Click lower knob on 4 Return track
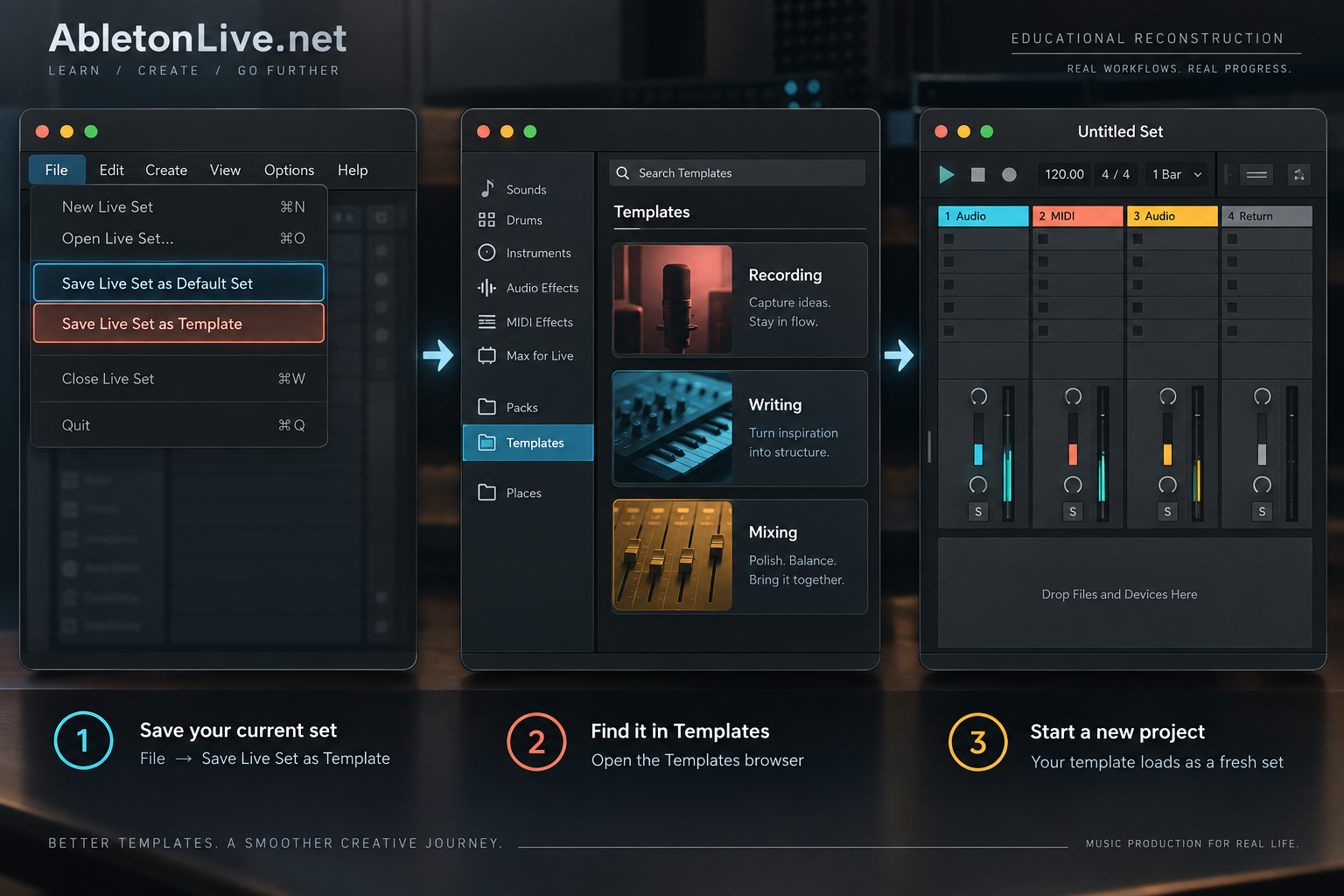1344x896 pixels. click(x=1262, y=485)
